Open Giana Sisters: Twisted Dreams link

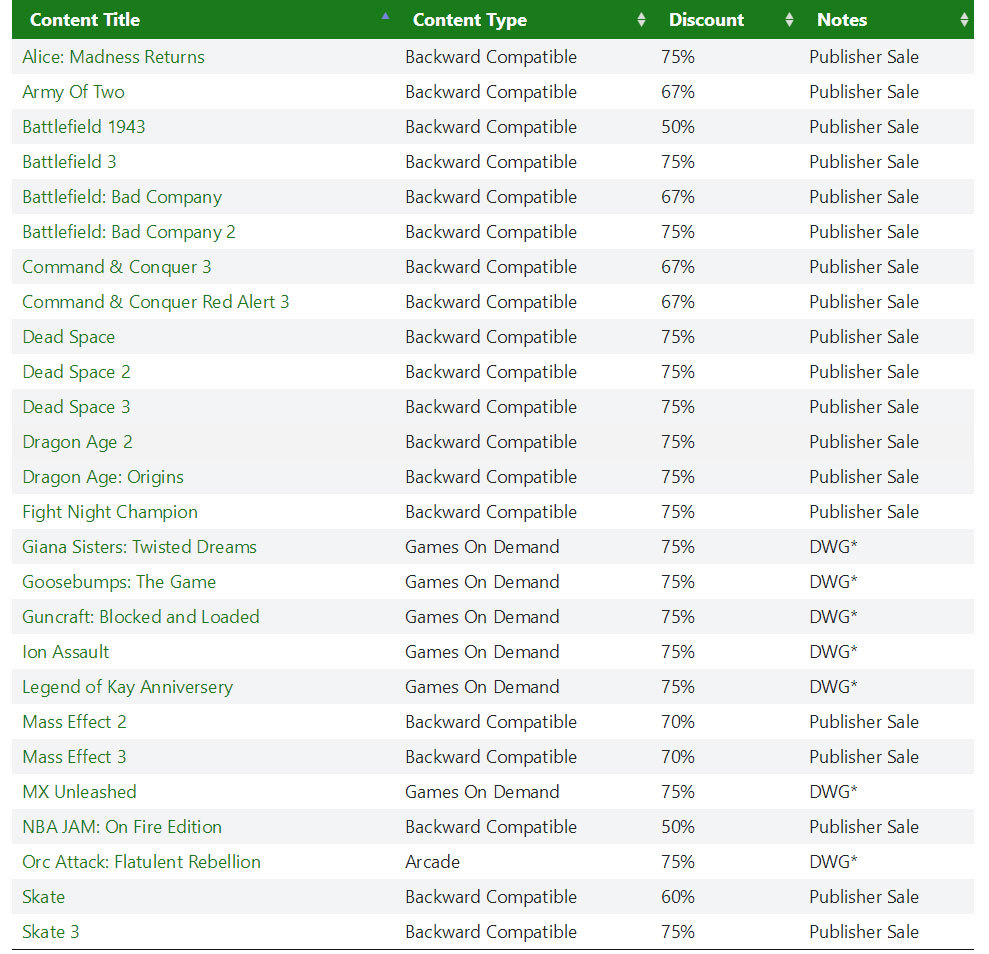(x=139, y=547)
